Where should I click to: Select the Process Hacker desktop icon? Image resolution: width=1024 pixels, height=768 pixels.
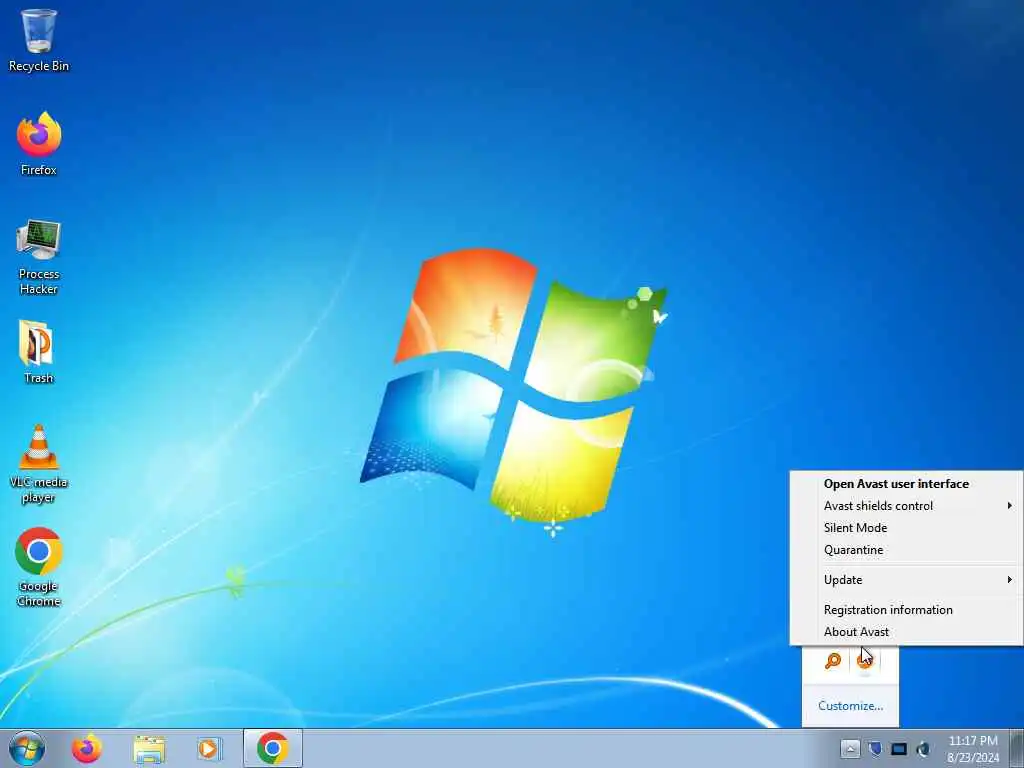(x=39, y=257)
